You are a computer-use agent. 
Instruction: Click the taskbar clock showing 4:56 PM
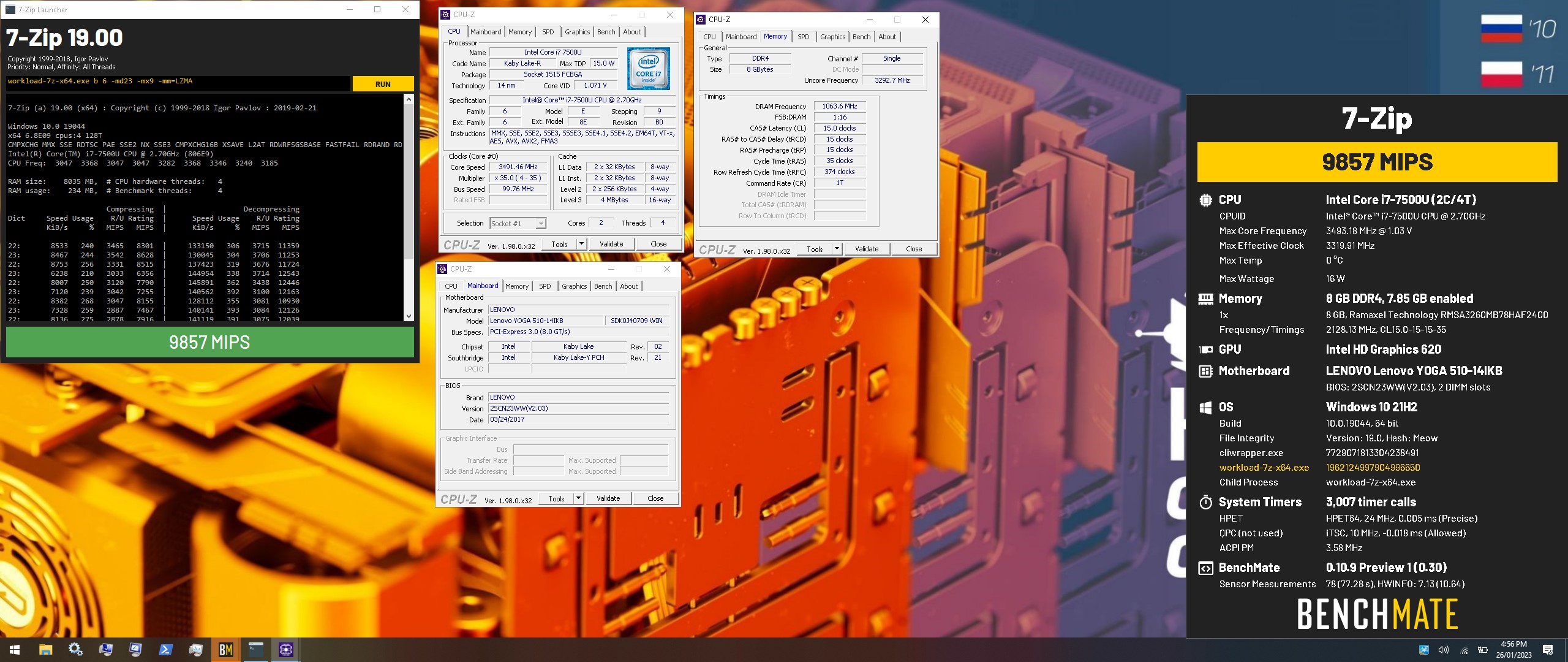tap(1513, 650)
